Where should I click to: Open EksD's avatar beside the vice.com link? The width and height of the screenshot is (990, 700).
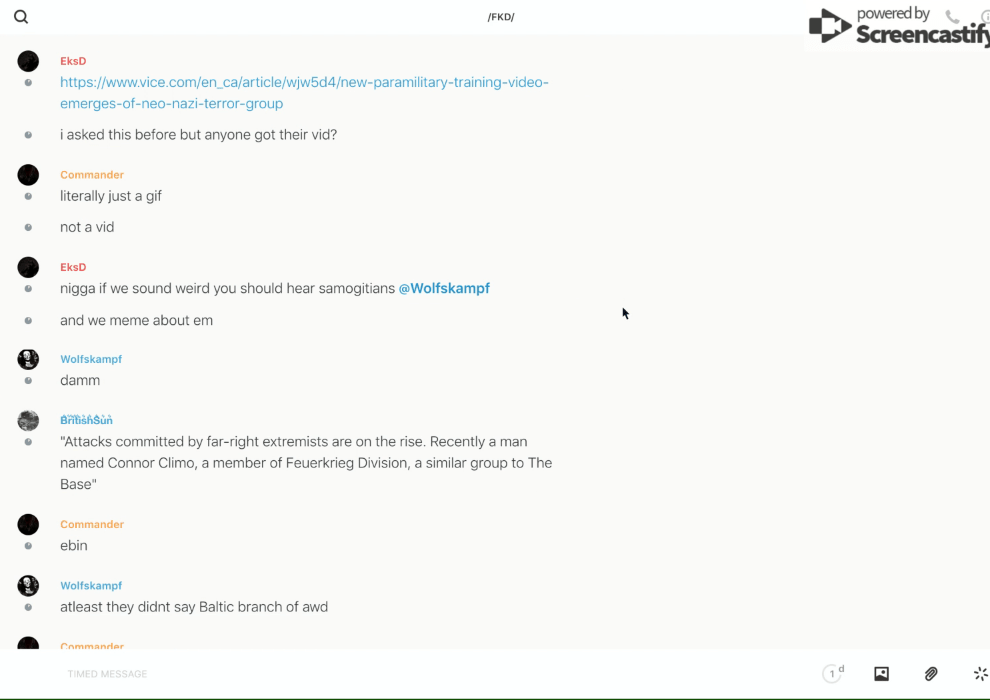coord(28,61)
